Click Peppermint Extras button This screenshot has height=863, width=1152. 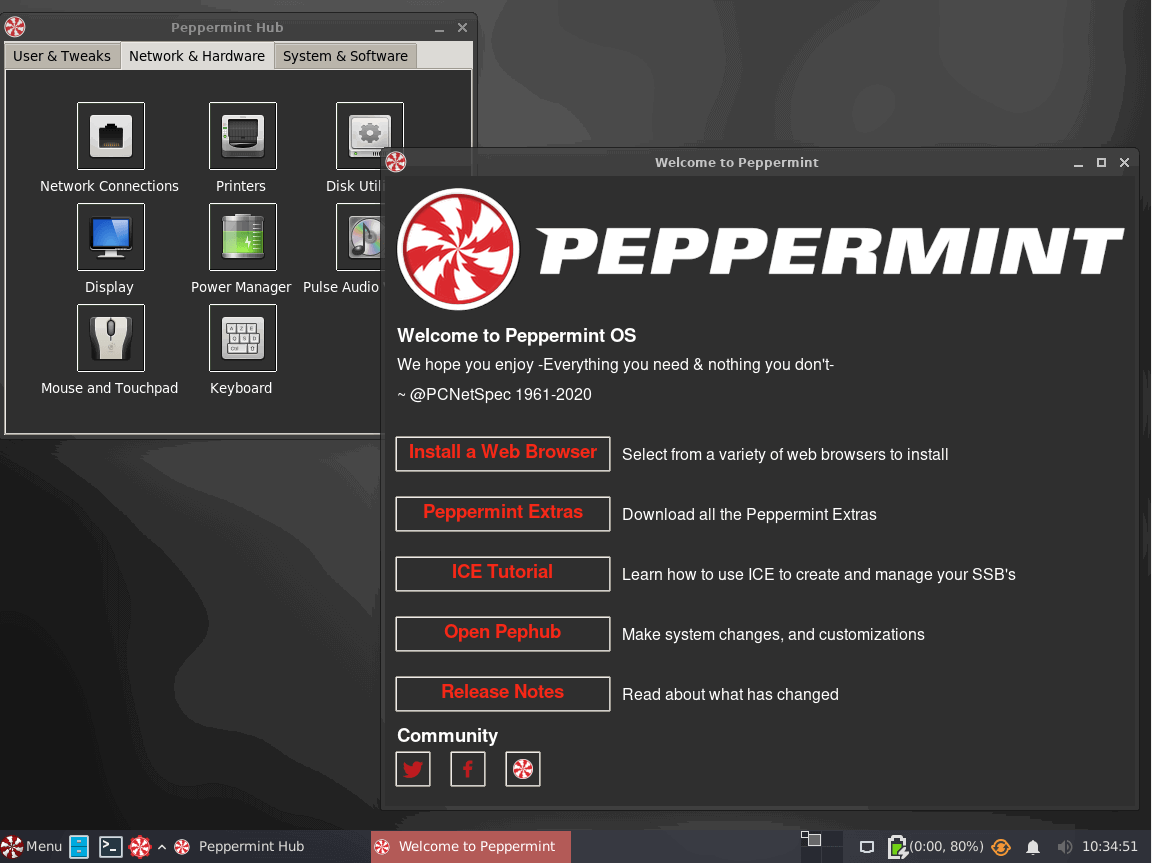tap(503, 513)
